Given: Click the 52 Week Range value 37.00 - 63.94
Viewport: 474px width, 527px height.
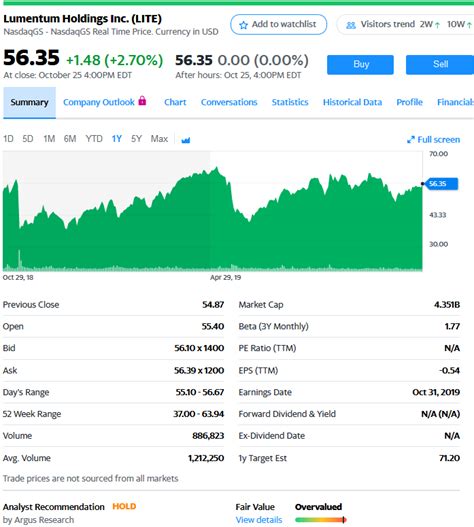Looking at the screenshot, I should point(199,414).
